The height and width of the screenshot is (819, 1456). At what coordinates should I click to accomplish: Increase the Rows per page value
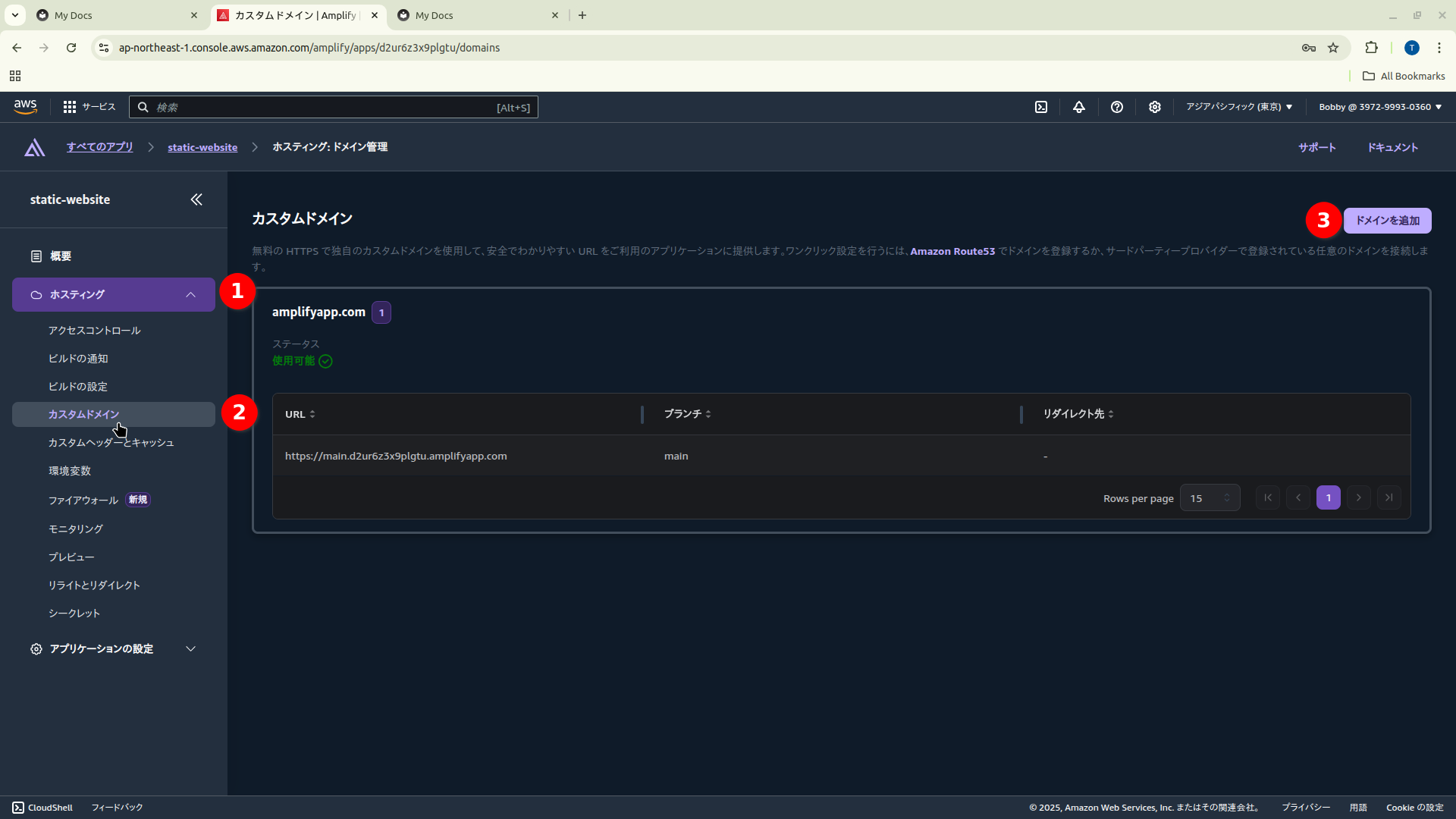(1228, 493)
